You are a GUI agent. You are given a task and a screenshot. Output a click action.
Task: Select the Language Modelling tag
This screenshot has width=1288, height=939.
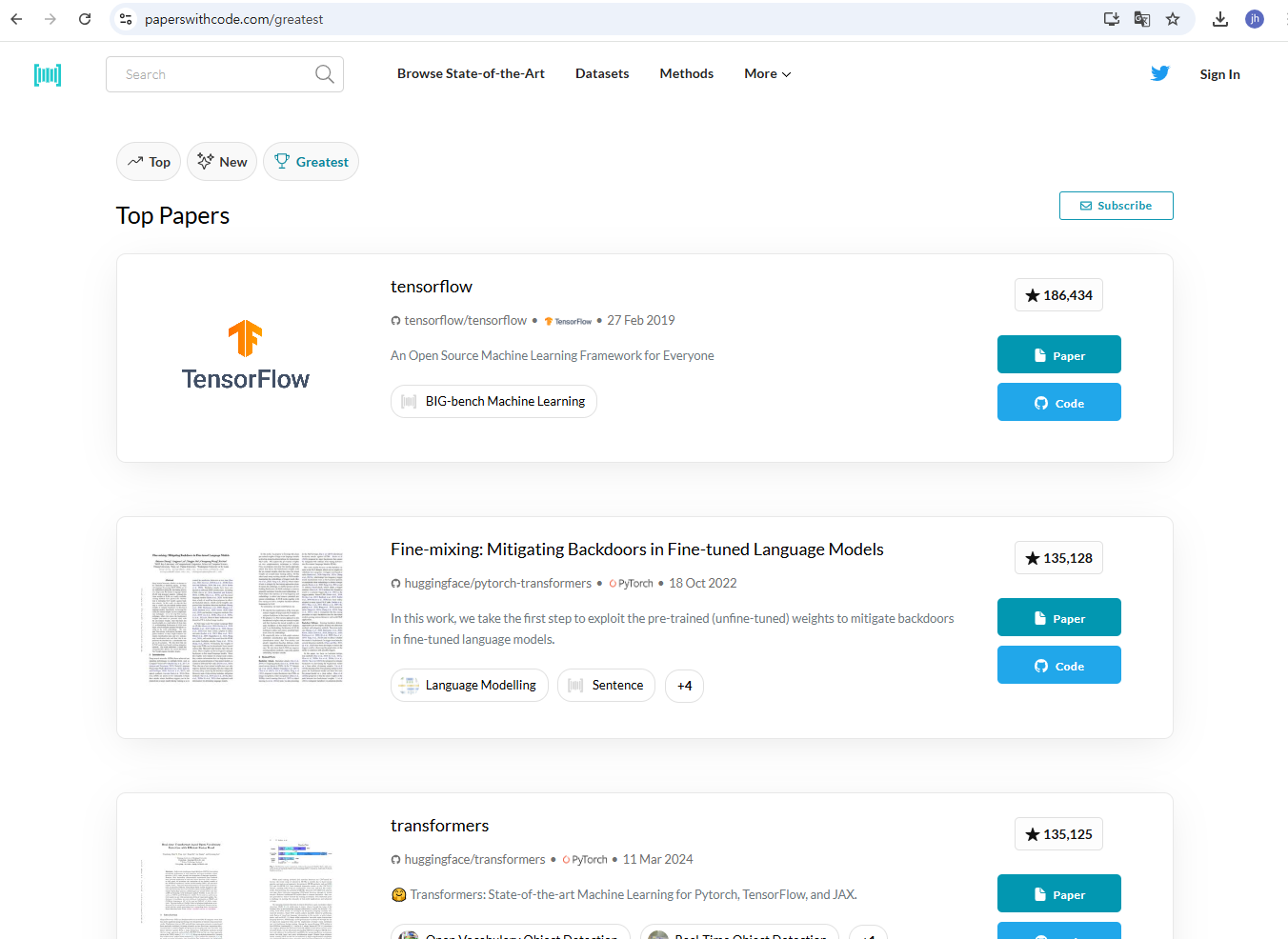[x=470, y=685]
